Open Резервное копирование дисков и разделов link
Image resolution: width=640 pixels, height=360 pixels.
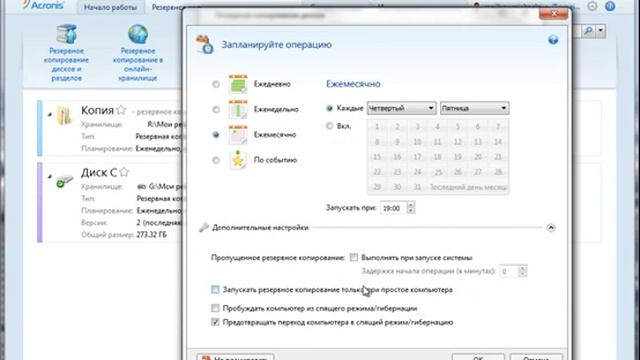point(66,64)
